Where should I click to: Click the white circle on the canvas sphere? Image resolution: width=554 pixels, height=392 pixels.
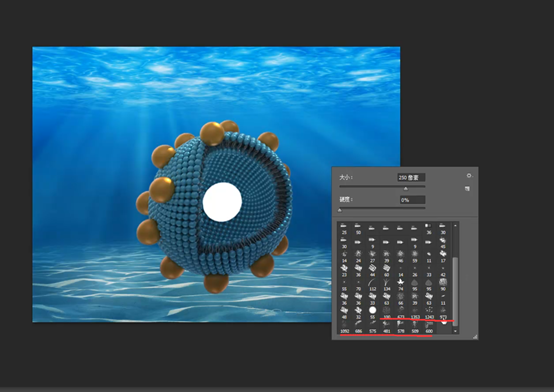[222, 202]
